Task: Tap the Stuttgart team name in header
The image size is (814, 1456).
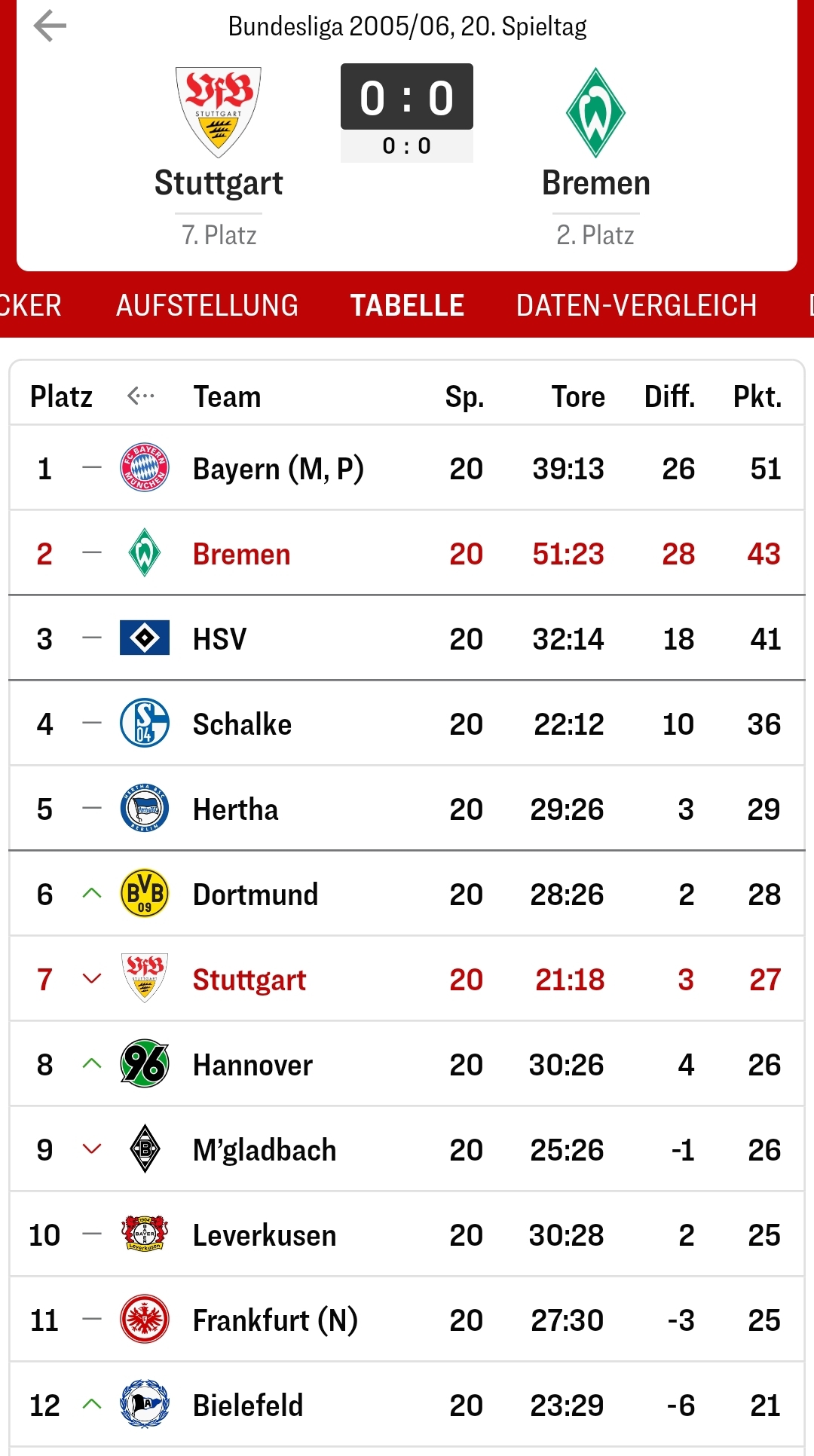Action: (x=219, y=183)
